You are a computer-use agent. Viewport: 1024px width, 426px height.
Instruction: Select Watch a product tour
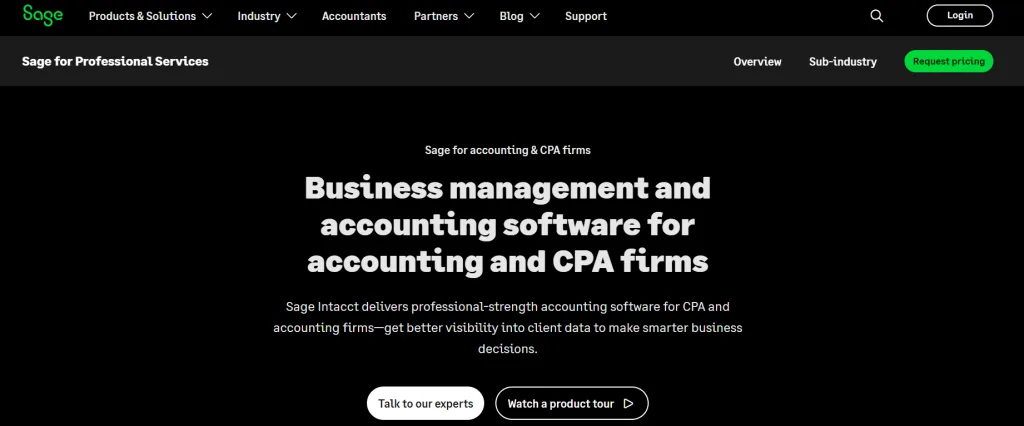click(x=563, y=404)
